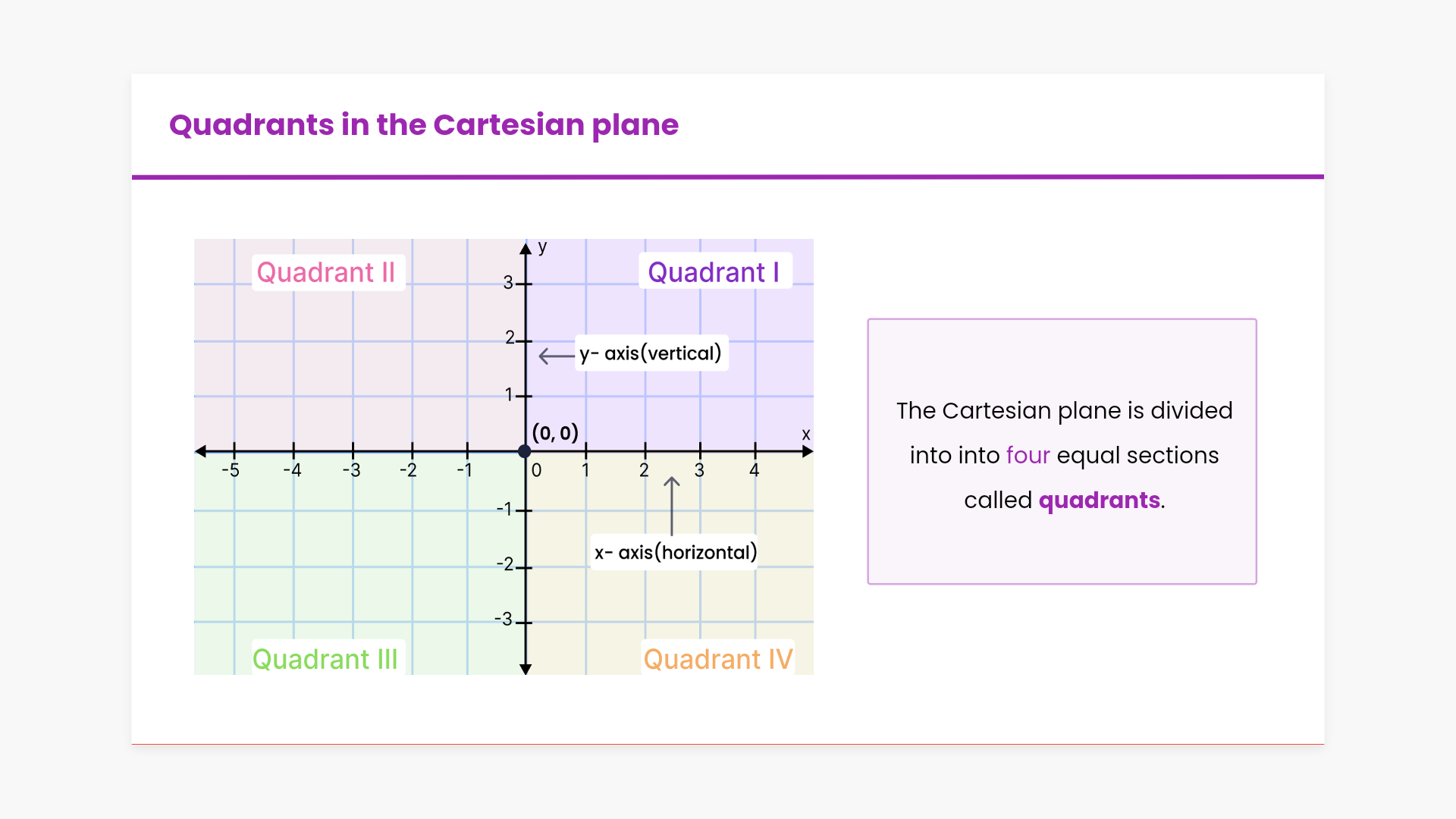Click the arrowhead at bottom of y-axis

(526, 668)
